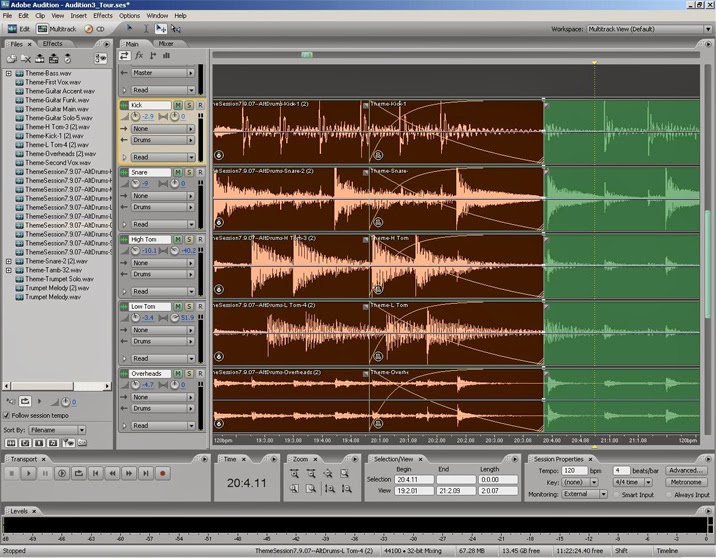
Task: Select the Time Selection tool in toolbar
Action: click(146, 29)
